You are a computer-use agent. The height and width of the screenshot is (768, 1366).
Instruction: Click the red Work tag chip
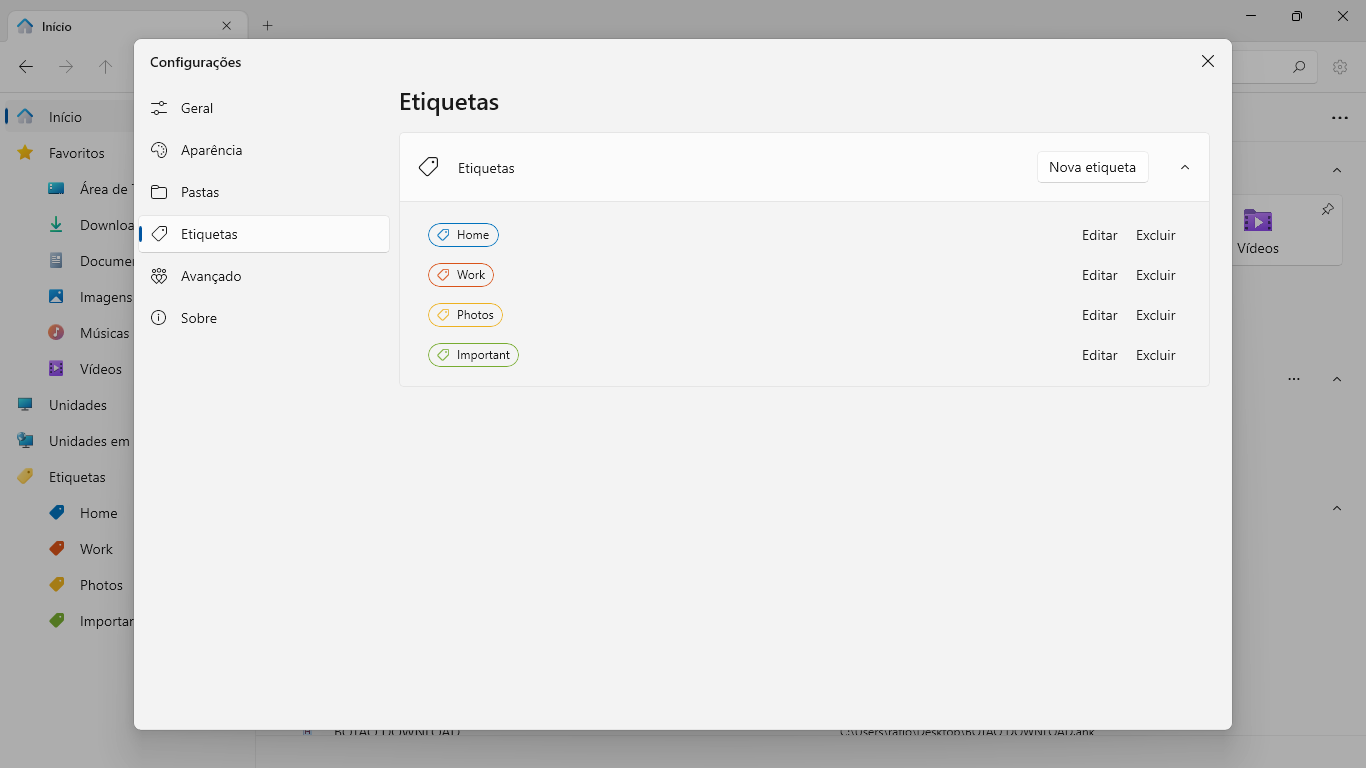[461, 275]
